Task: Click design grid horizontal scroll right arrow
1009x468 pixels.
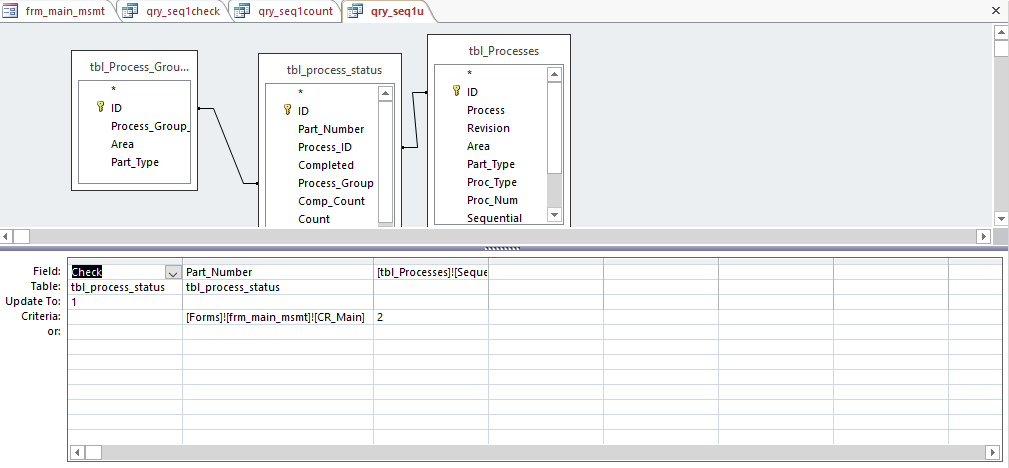Action: click(994, 452)
